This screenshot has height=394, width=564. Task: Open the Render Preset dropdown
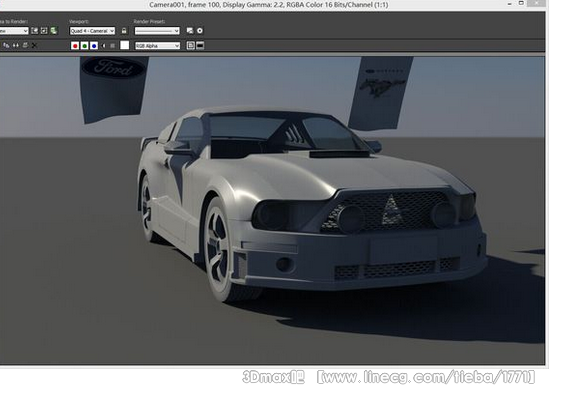[157, 31]
